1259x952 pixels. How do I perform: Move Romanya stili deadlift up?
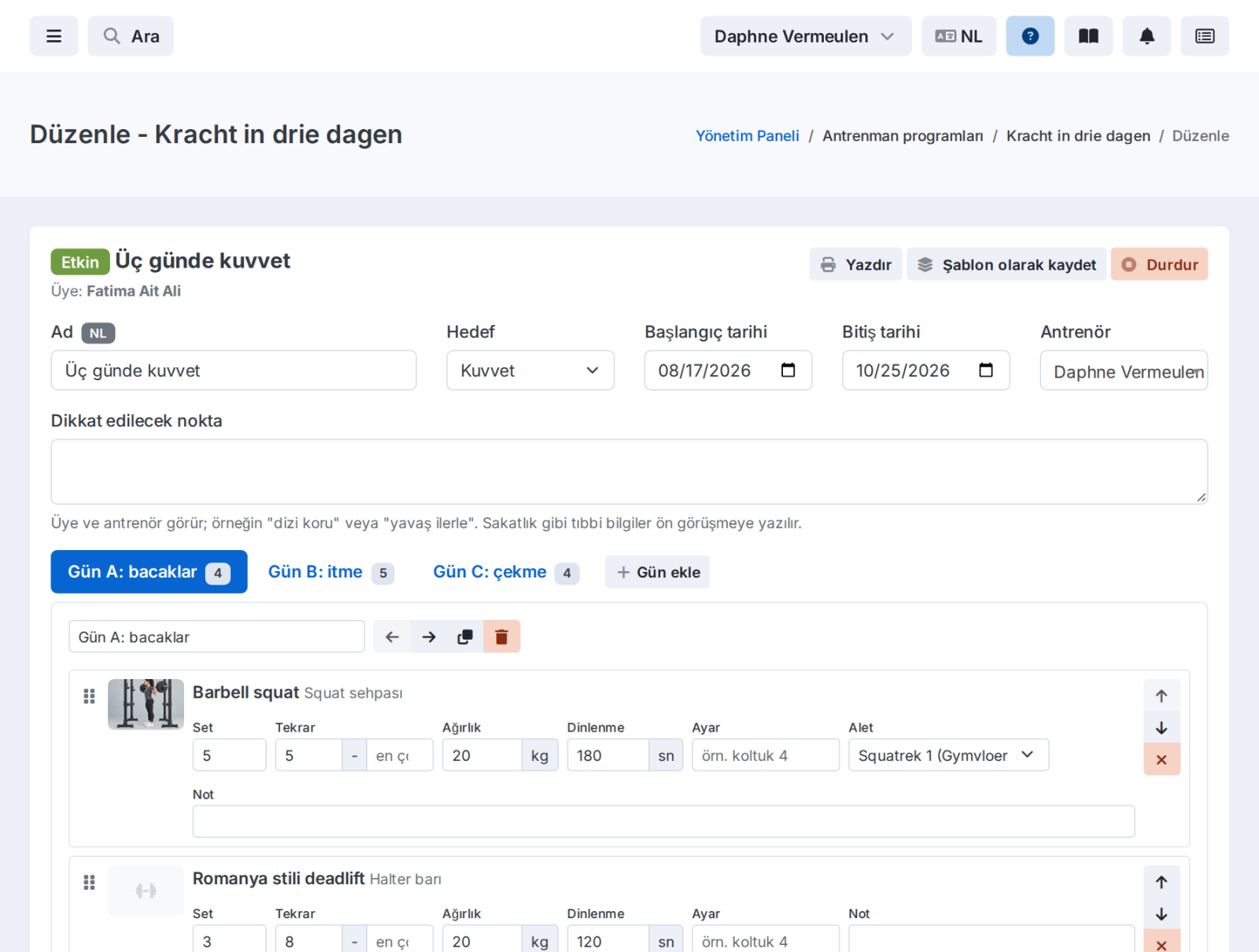[1161, 882]
